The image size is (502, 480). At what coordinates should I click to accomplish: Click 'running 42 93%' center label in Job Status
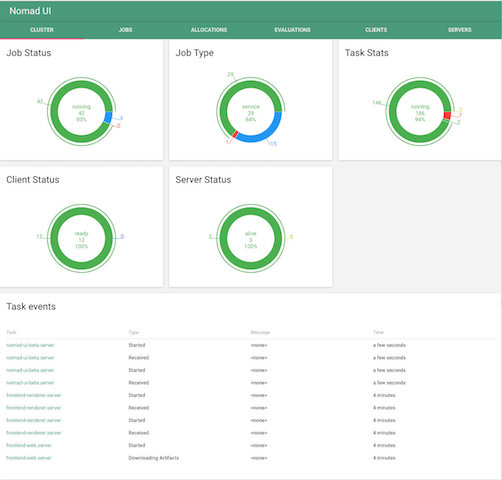coord(82,113)
